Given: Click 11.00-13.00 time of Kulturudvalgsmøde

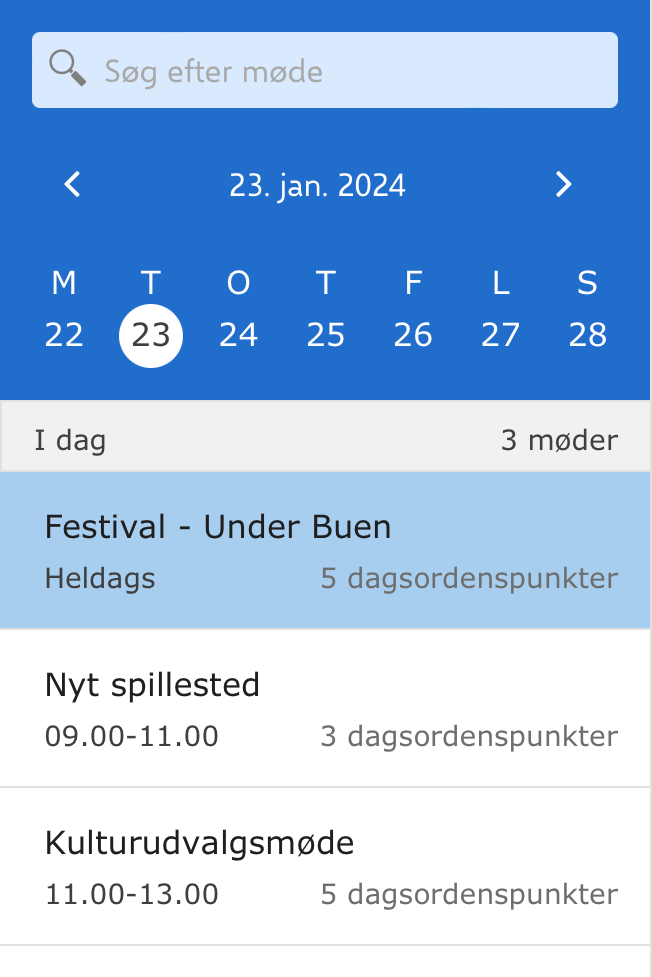Looking at the screenshot, I should coord(132,894).
